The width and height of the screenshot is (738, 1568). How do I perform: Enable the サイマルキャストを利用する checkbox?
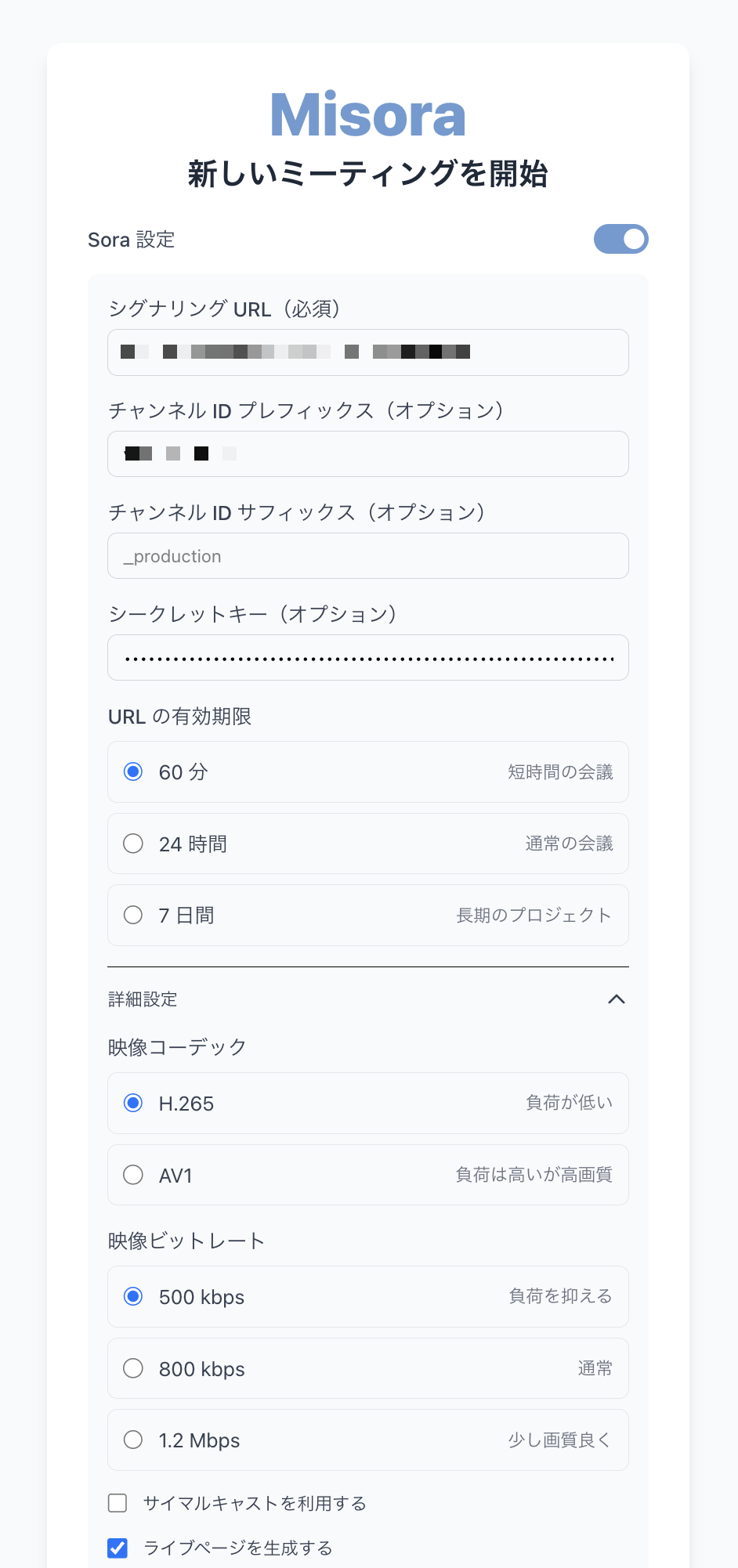118,1503
